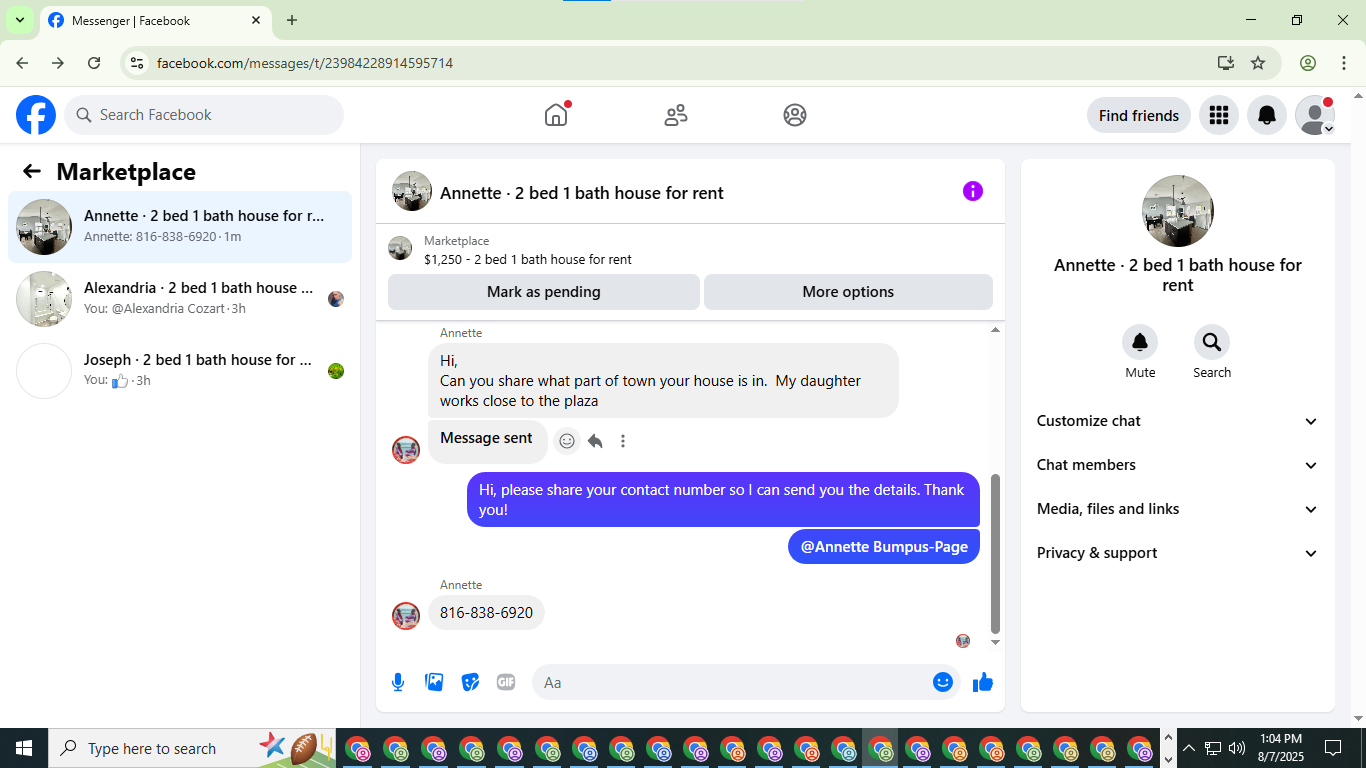Open the Windows Start menu
Image resolution: width=1366 pixels, height=768 pixels.
pos(24,748)
